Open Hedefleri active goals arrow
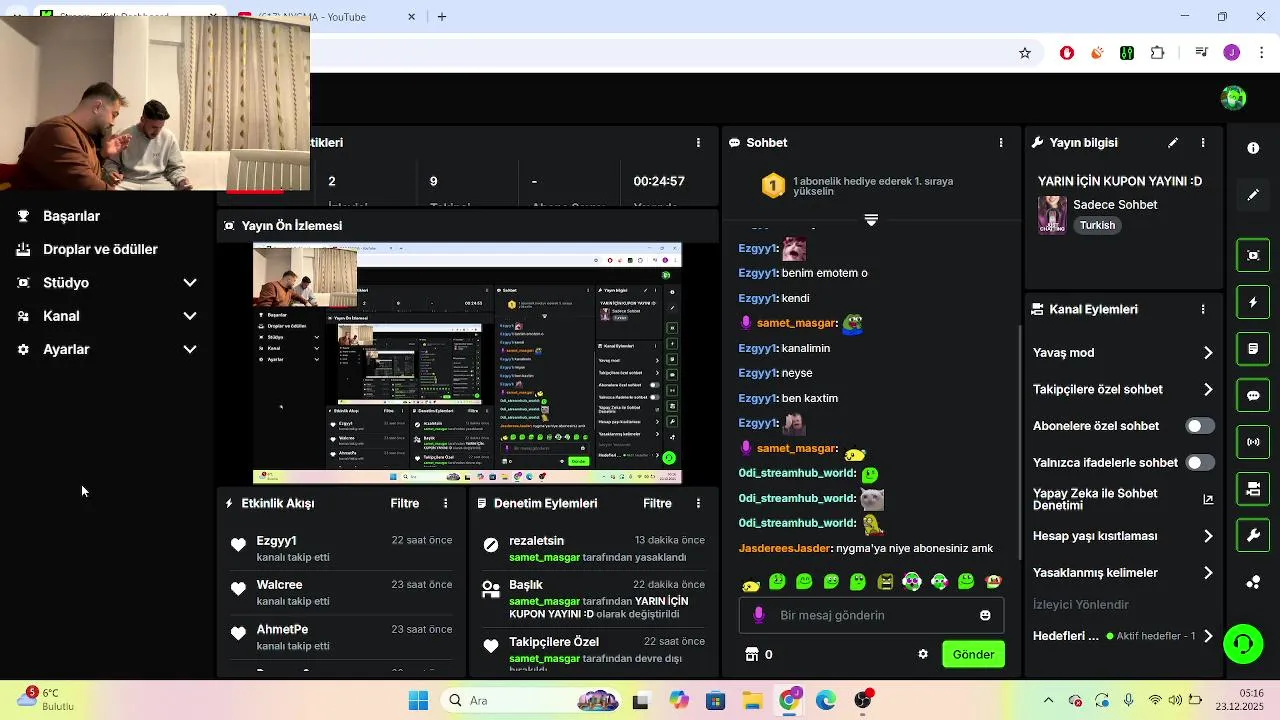 (1208, 636)
